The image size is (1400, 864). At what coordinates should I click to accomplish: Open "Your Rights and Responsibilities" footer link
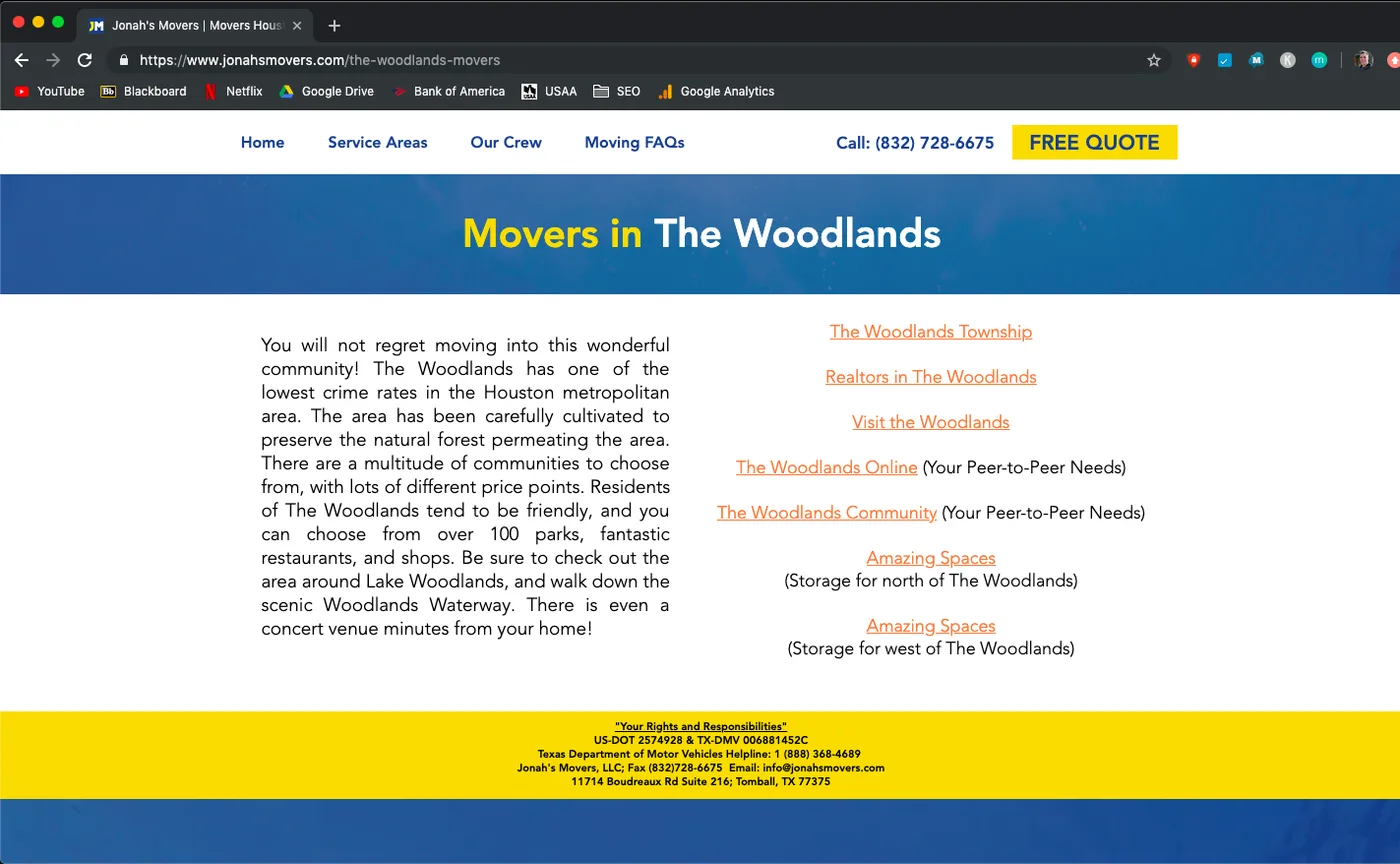click(x=701, y=726)
